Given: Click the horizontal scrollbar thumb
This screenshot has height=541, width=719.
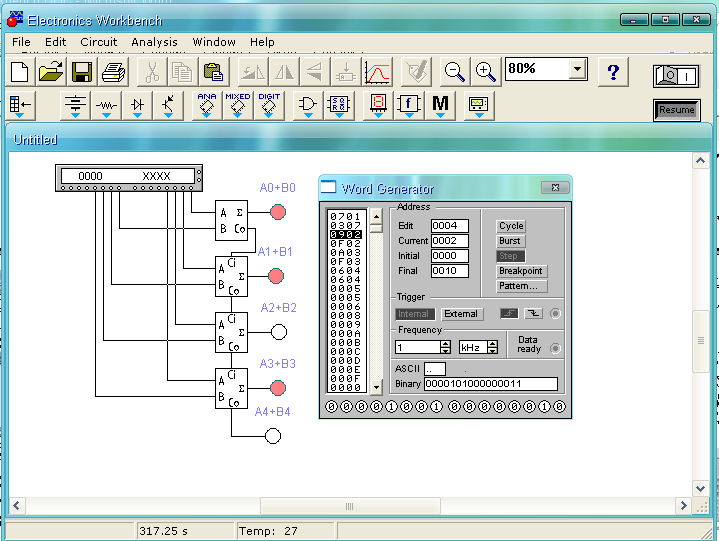Looking at the screenshot, I should coord(350,506).
